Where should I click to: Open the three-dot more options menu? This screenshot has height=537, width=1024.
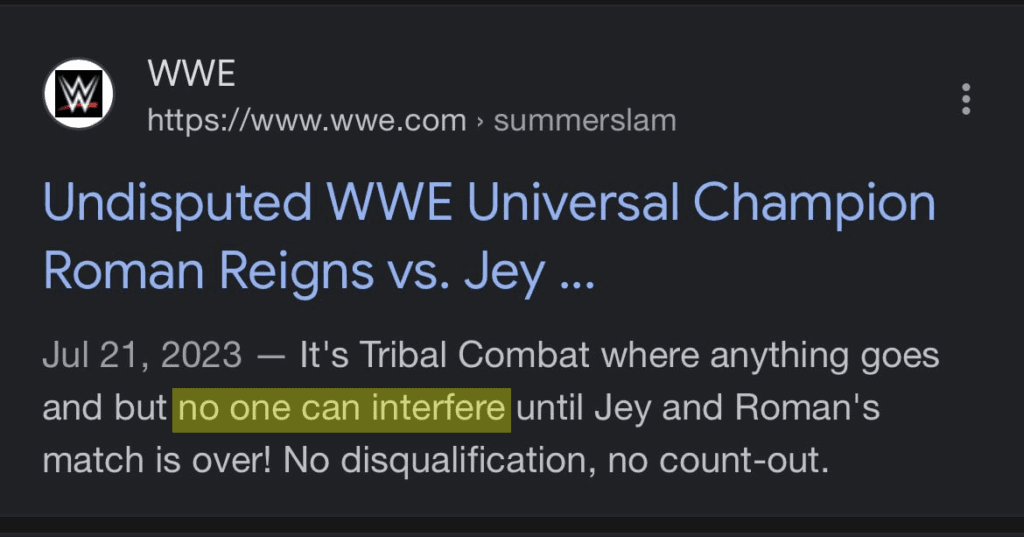(x=965, y=99)
